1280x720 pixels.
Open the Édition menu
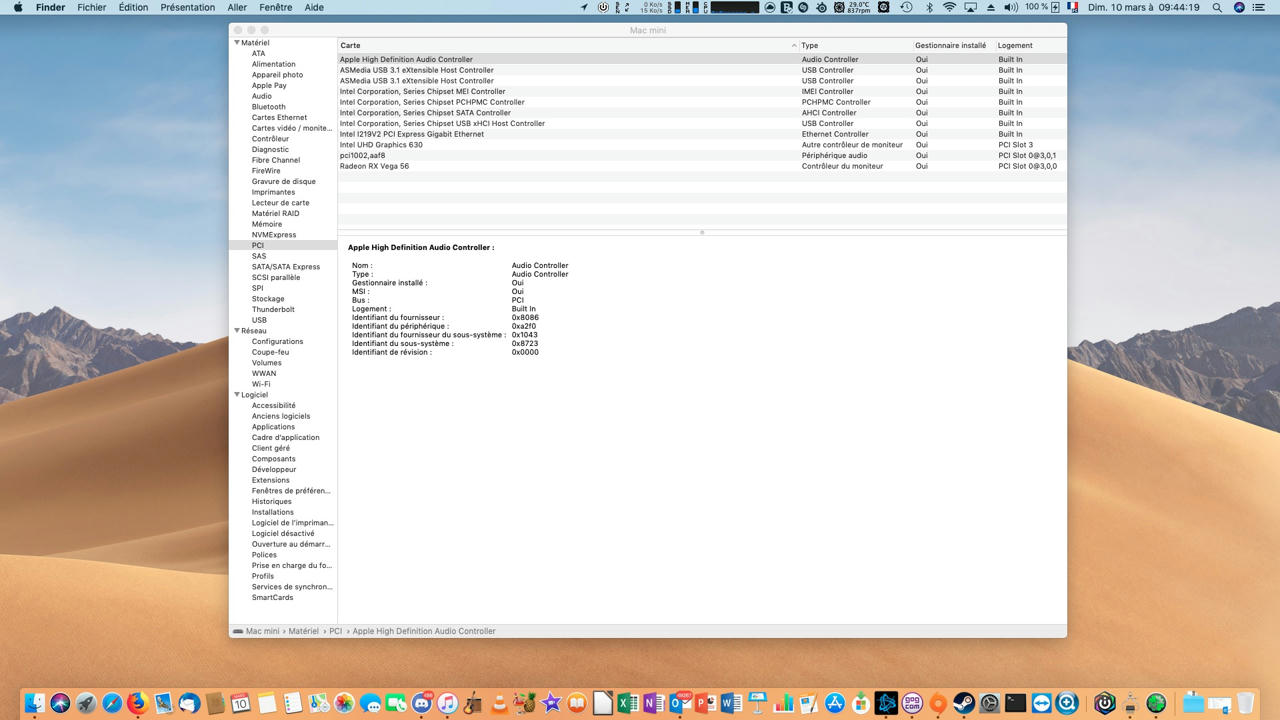133,7
